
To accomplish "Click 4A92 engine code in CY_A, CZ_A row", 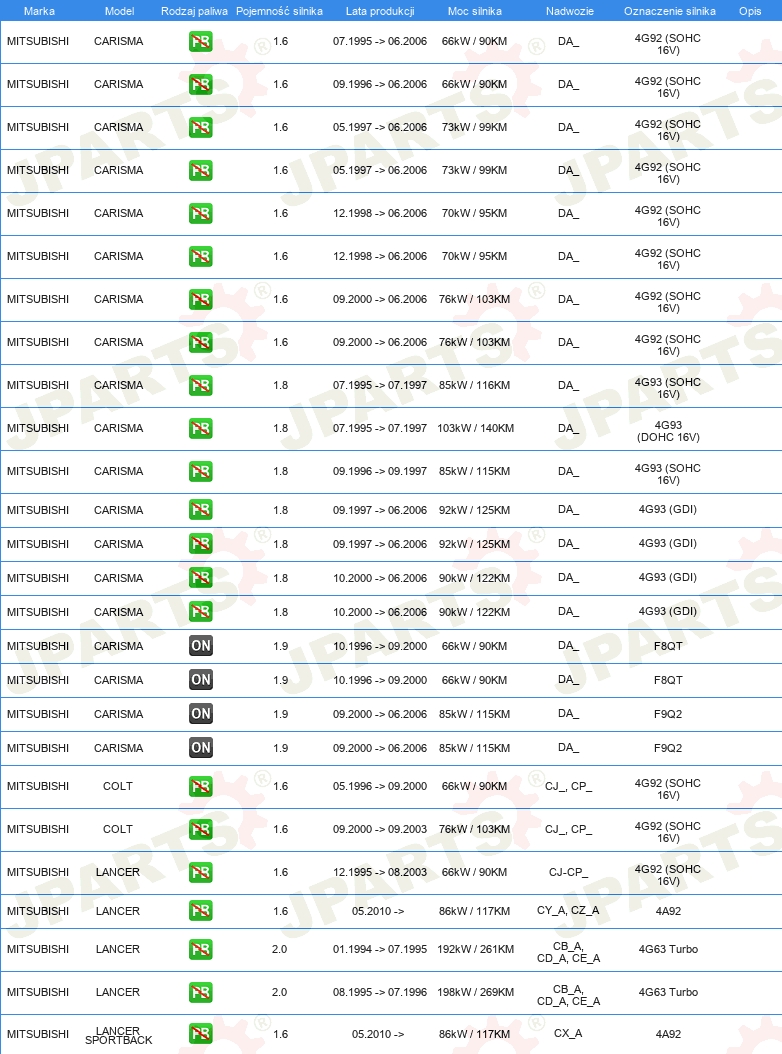I will pos(668,911).
